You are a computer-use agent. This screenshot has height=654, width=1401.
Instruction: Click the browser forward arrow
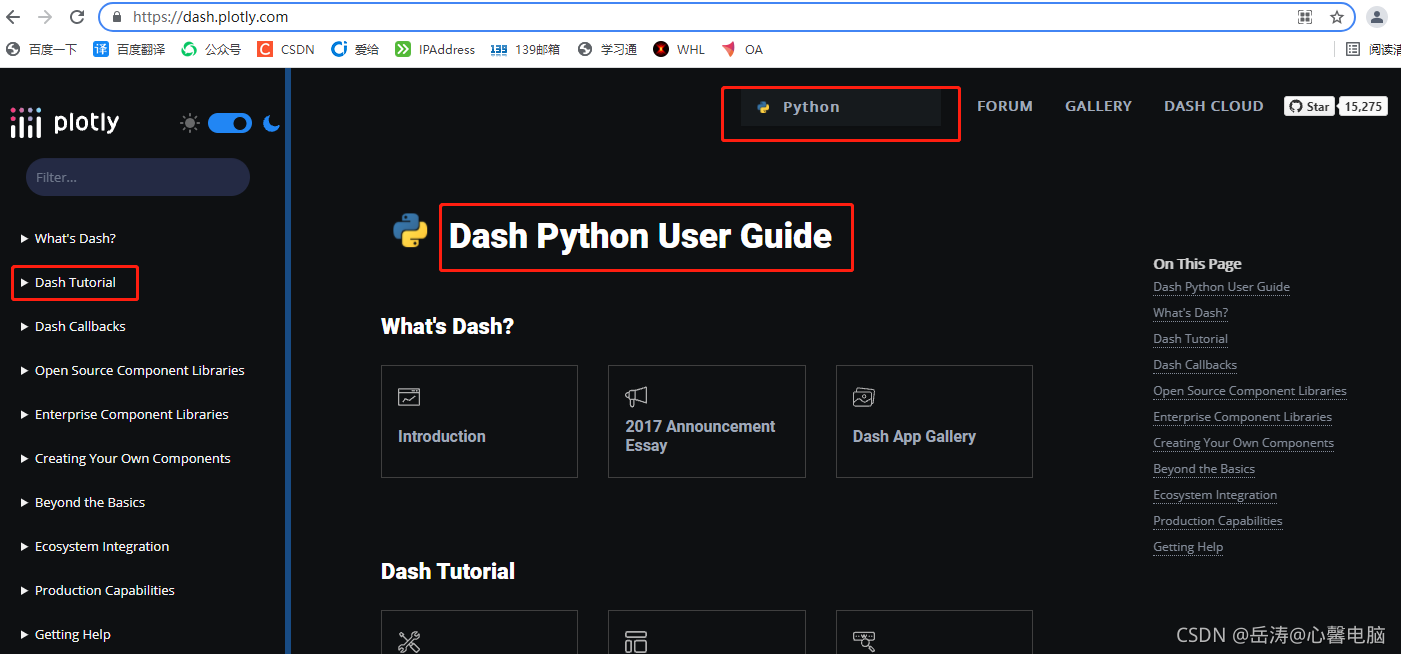coord(45,17)
